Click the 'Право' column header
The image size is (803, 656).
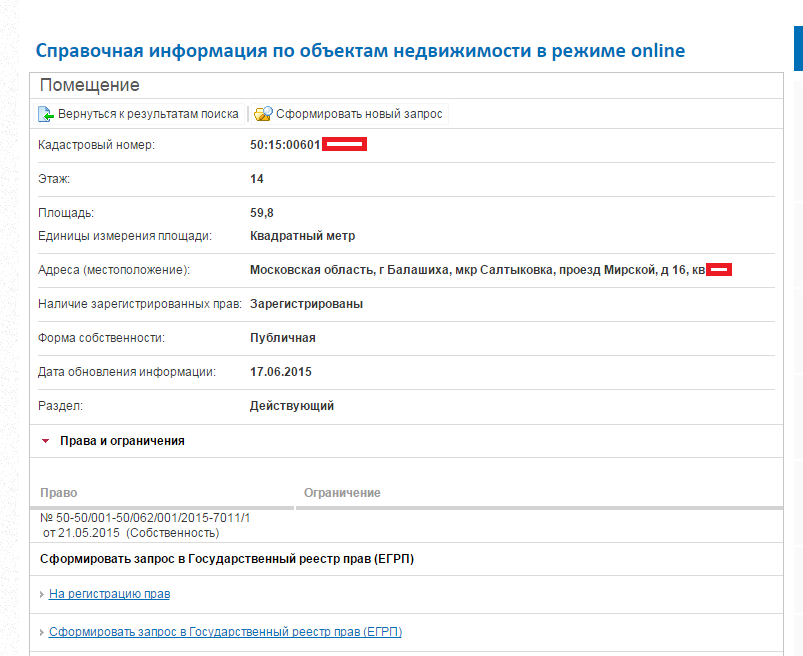tap(59, 493)
